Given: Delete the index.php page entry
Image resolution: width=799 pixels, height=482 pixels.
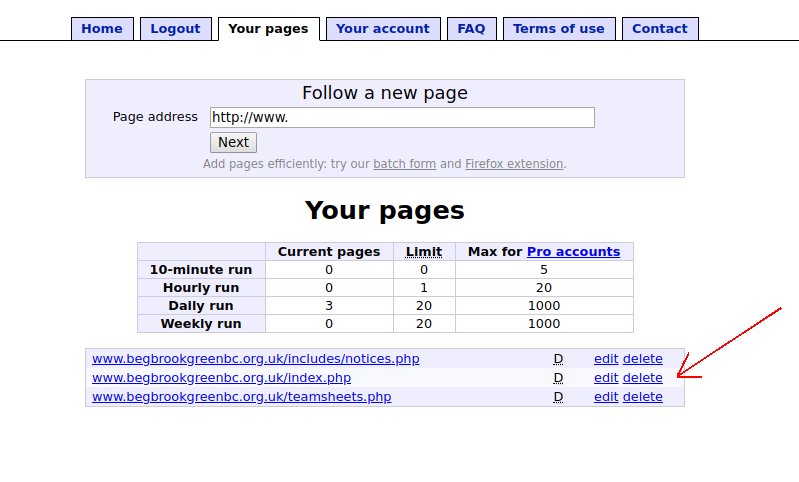Looking at the screenshot, I should 643,378.
